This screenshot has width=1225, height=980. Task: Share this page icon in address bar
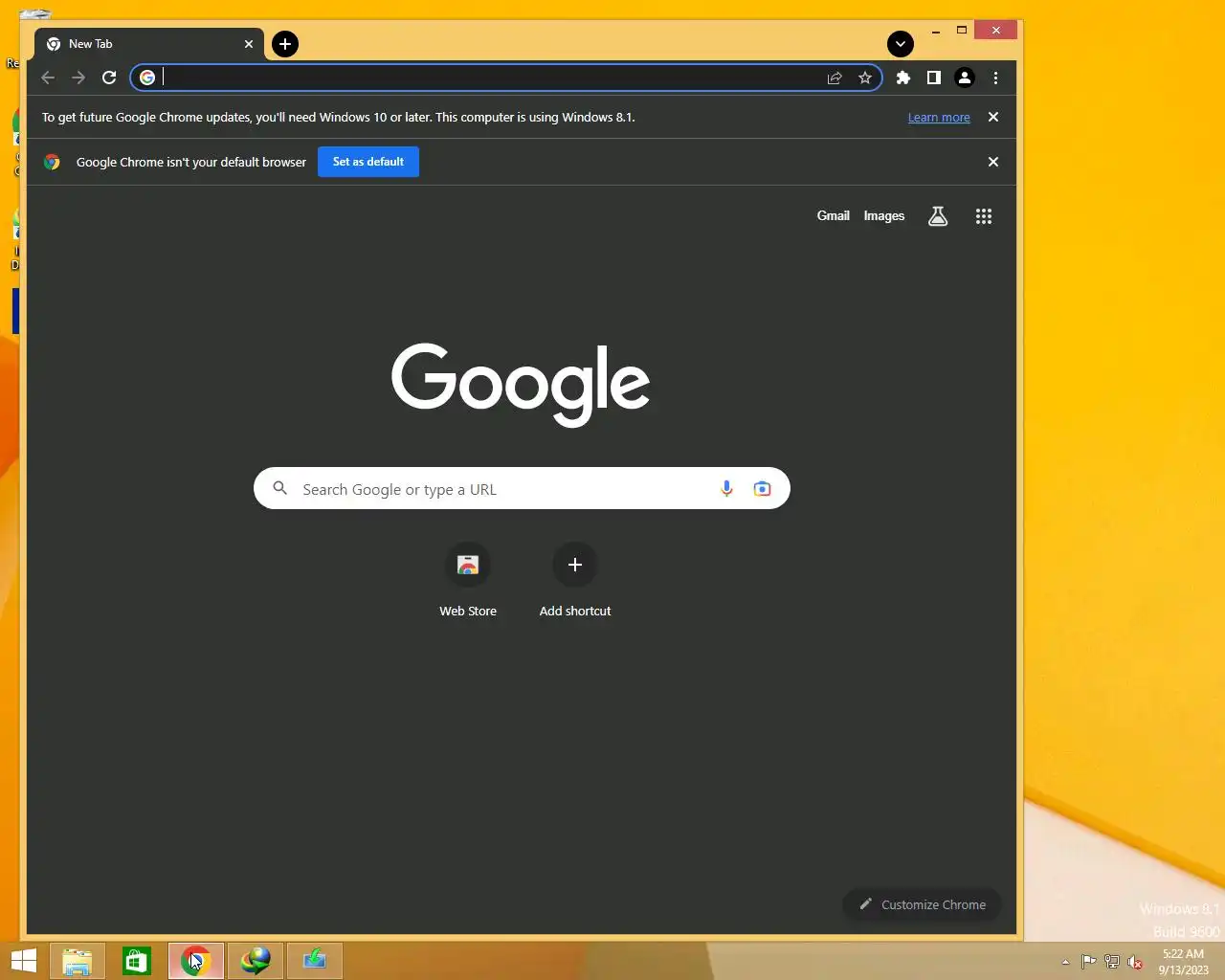835,78
